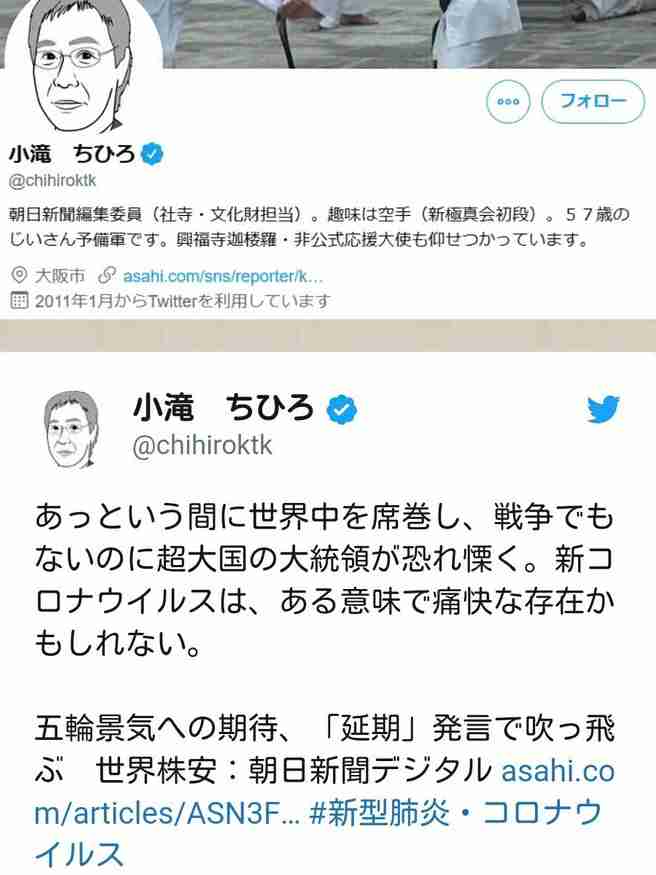Click the profile bio text about 朝日新聞編集委員
Viewport: 656px width, 875px height.
pos(319,227)
